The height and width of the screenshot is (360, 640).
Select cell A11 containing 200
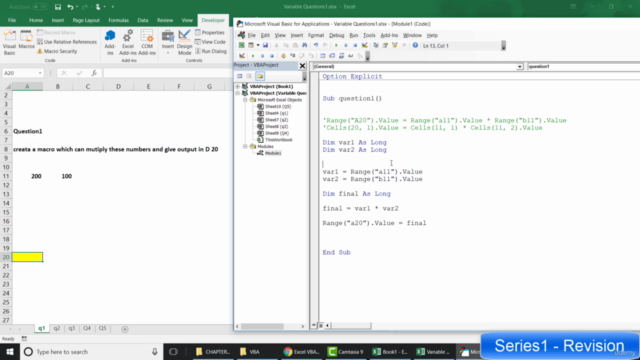[x=27, y=176]
